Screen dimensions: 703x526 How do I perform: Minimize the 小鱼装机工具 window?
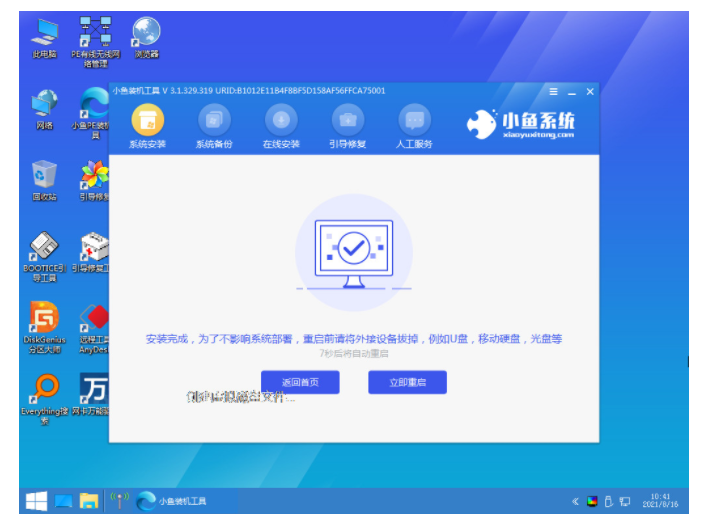point(572,91)
